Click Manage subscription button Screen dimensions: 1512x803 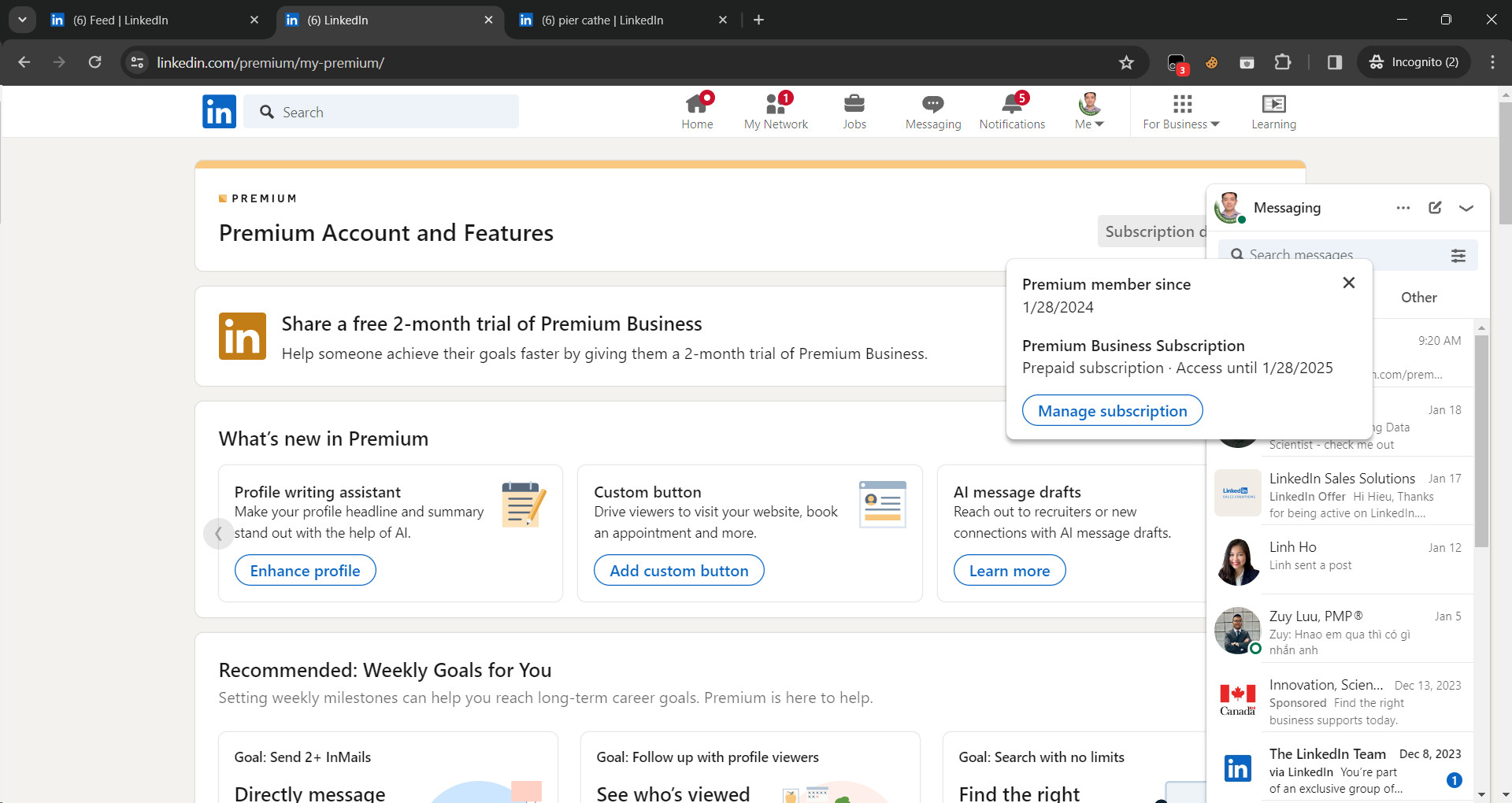(x=1112, y=411)
